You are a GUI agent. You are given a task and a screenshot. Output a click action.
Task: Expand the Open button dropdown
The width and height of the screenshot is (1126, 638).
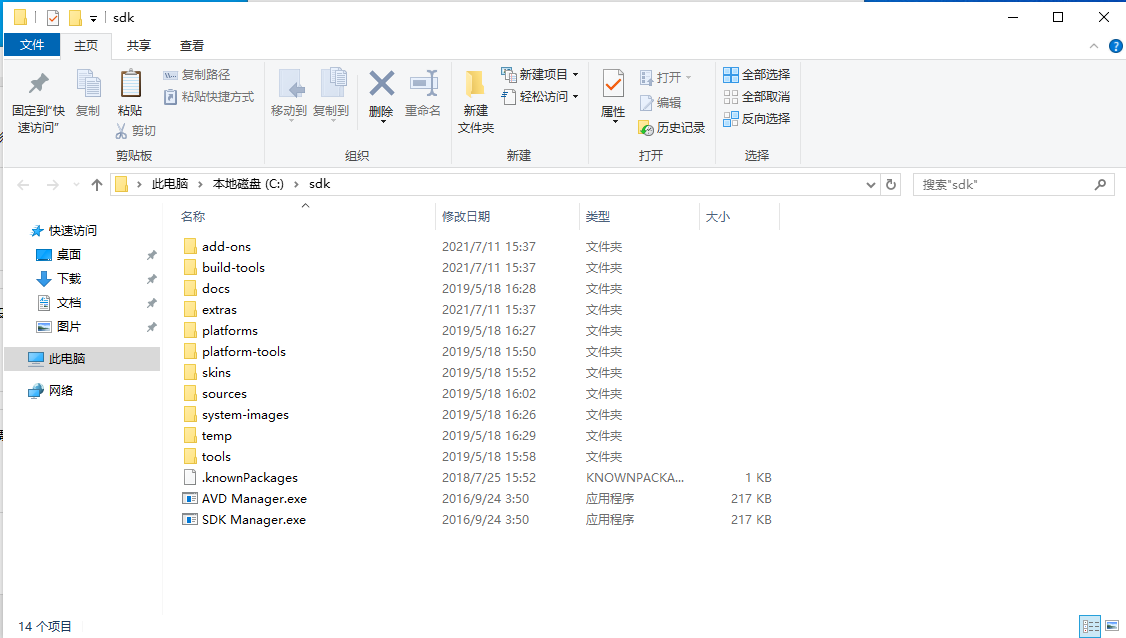coord(689,77)
